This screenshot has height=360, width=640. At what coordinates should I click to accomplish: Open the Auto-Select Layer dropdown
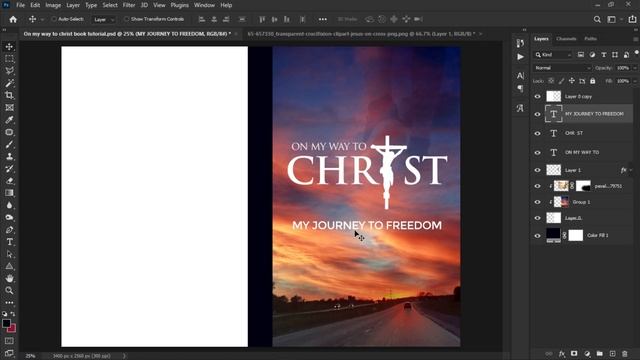click(104, 20)
